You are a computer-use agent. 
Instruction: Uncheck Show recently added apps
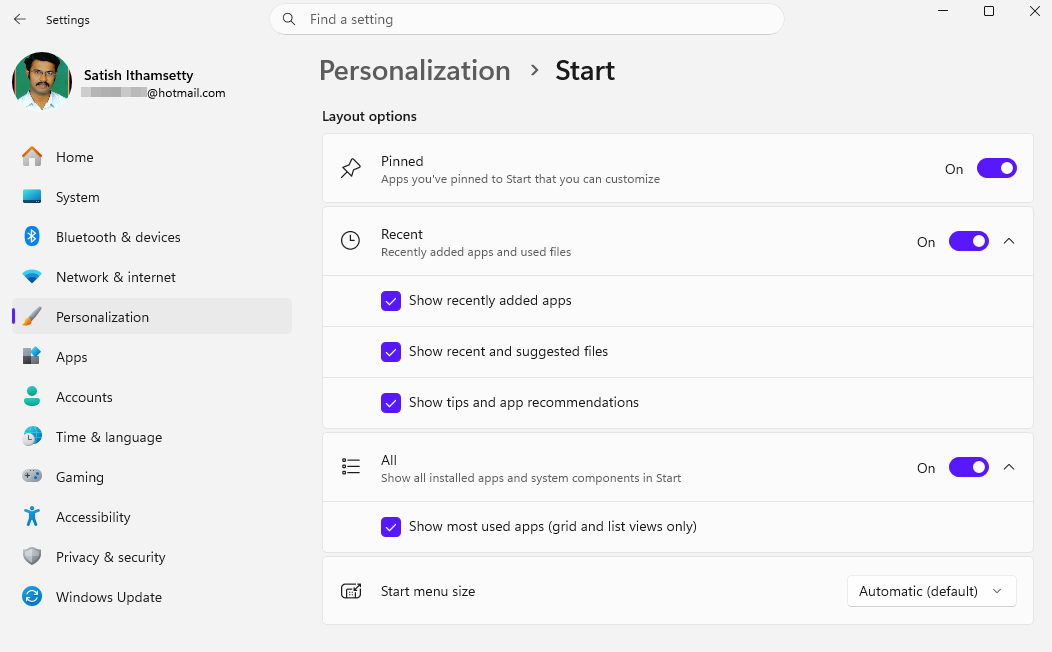(x=390, y=301)
